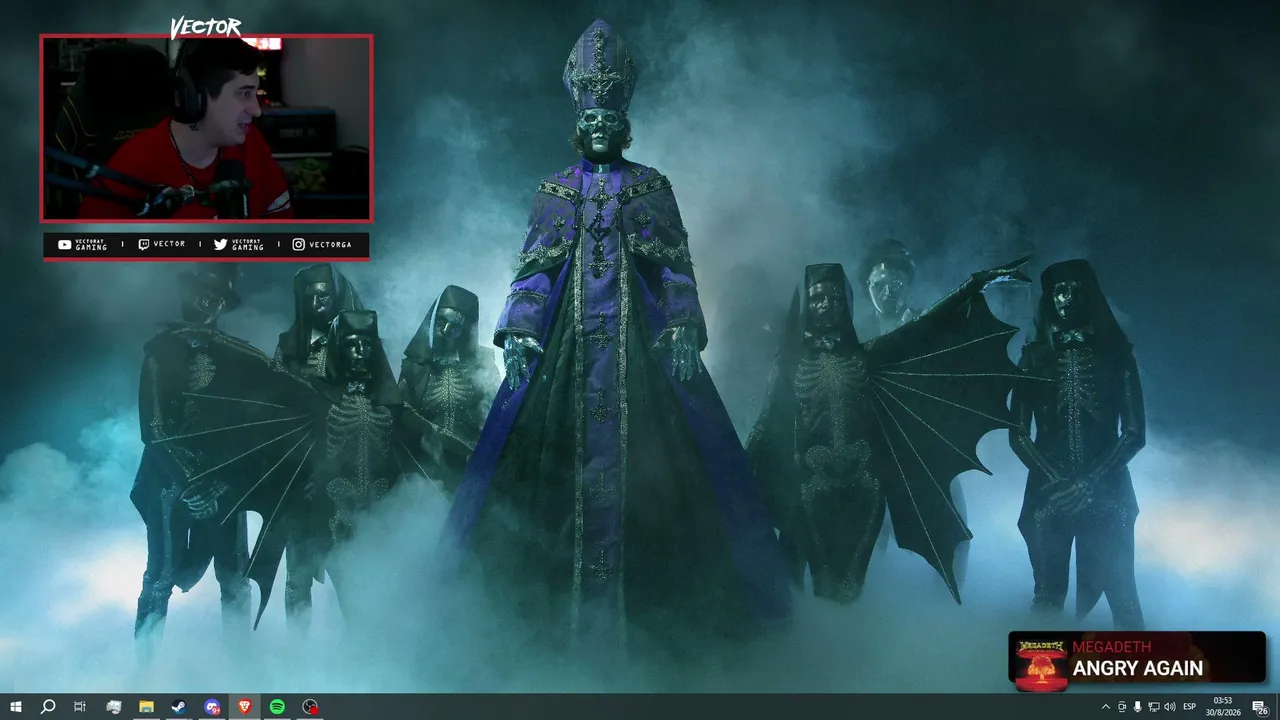The image size is (1280, 720).
Task: Open File Explorer from taskbar
Action: point(146,707)
